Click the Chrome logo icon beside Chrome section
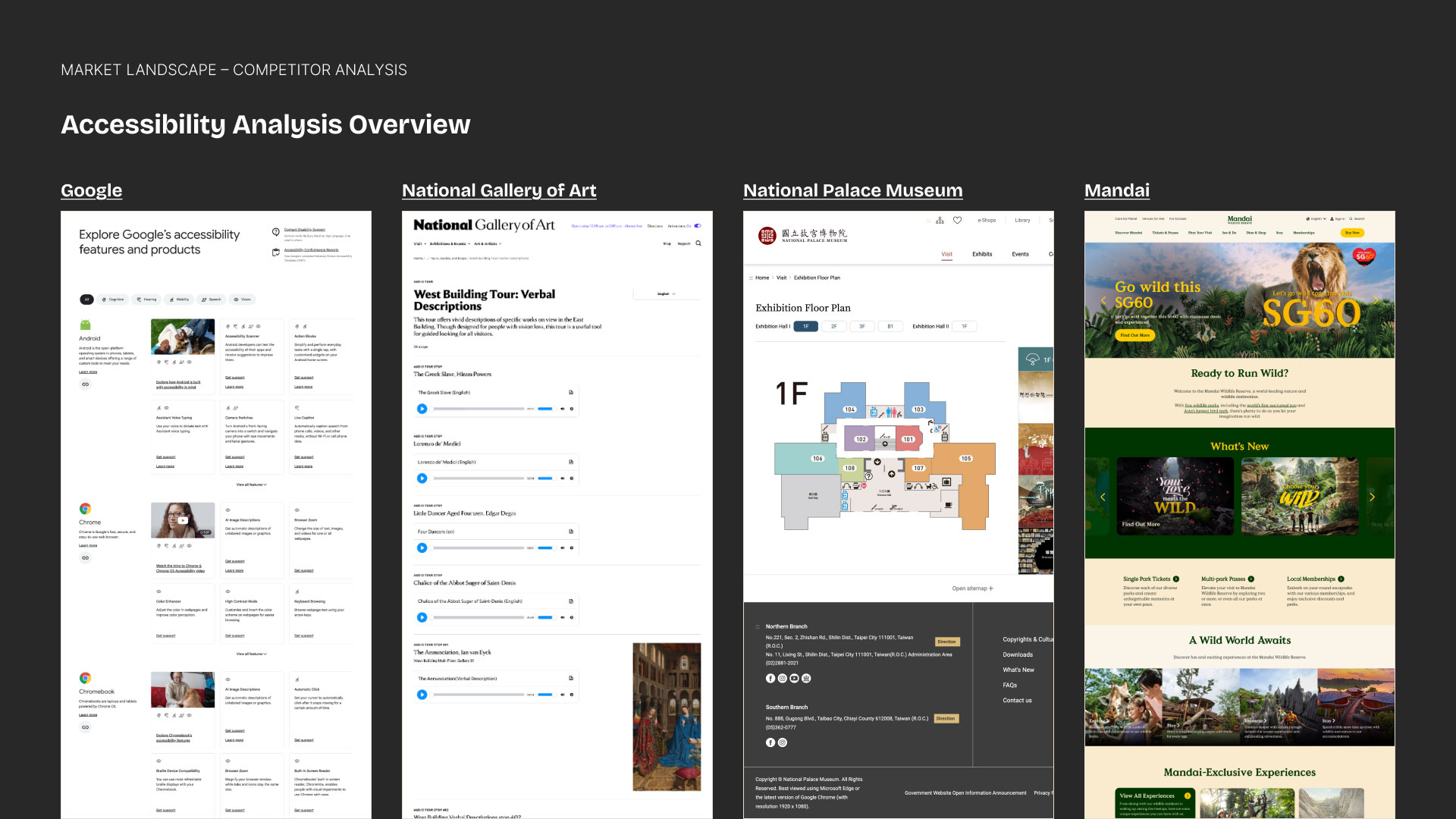The image size is (1456, 819). [85, 509]
